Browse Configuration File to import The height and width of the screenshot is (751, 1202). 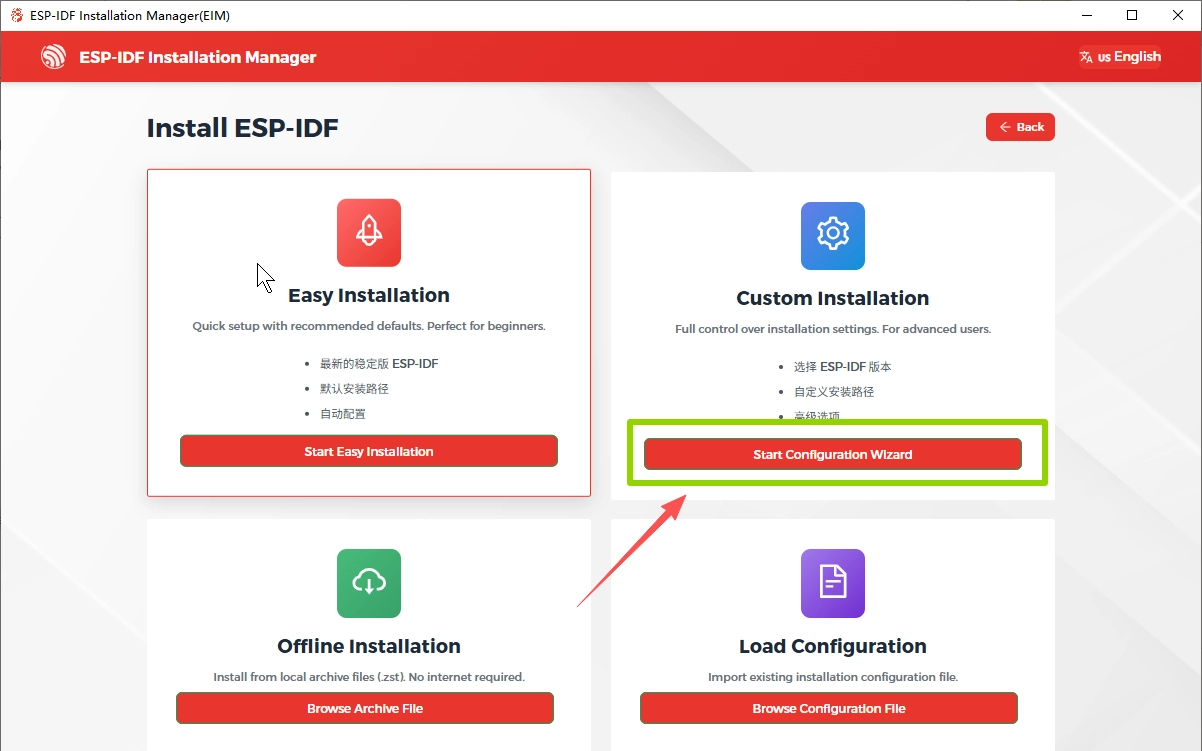tap(829, 708)
